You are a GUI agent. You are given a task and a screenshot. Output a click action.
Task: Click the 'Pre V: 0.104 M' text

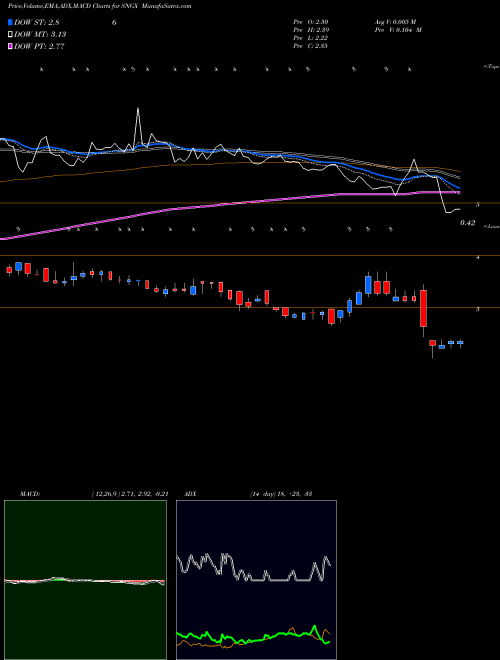[x=398, y=30]
